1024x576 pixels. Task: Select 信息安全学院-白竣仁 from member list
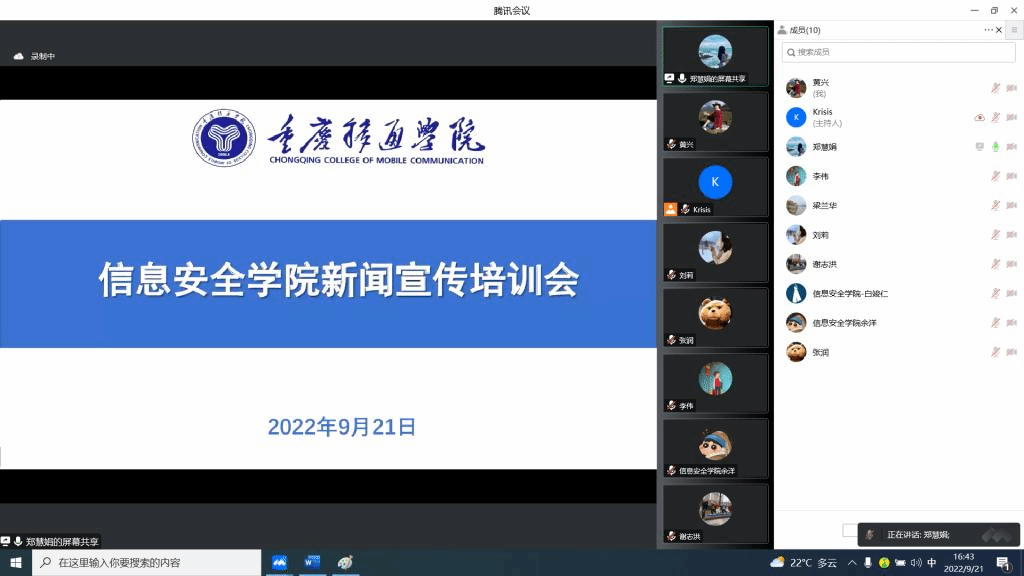pos(850,293)
